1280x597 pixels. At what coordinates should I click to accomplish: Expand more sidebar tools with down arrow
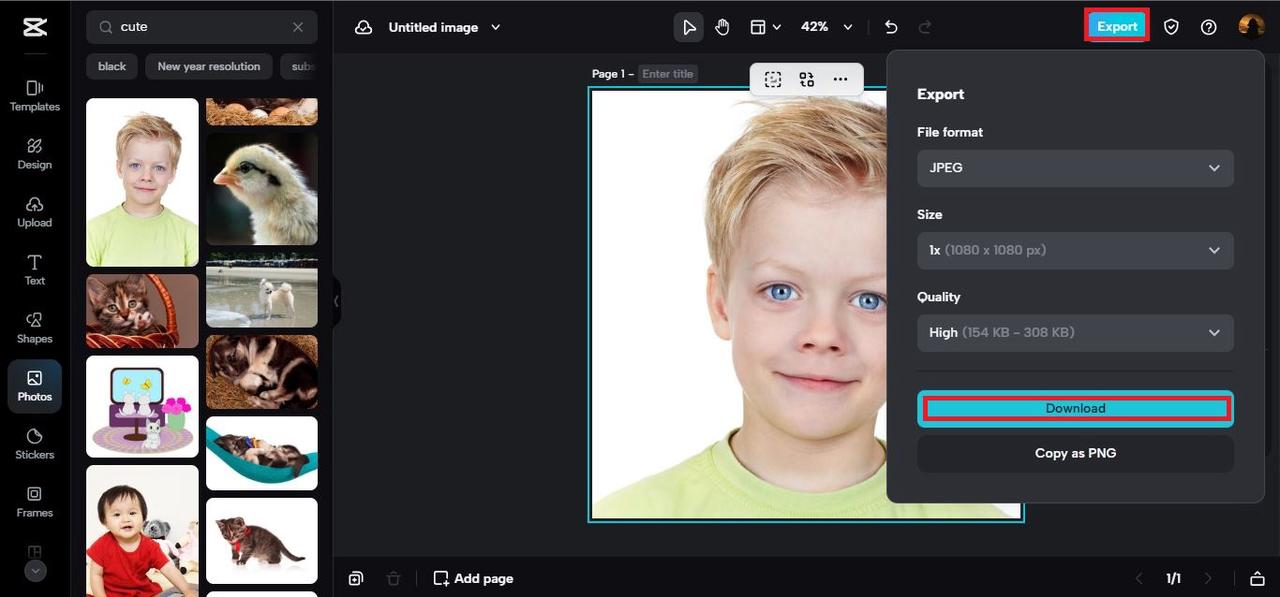[35, 571]
